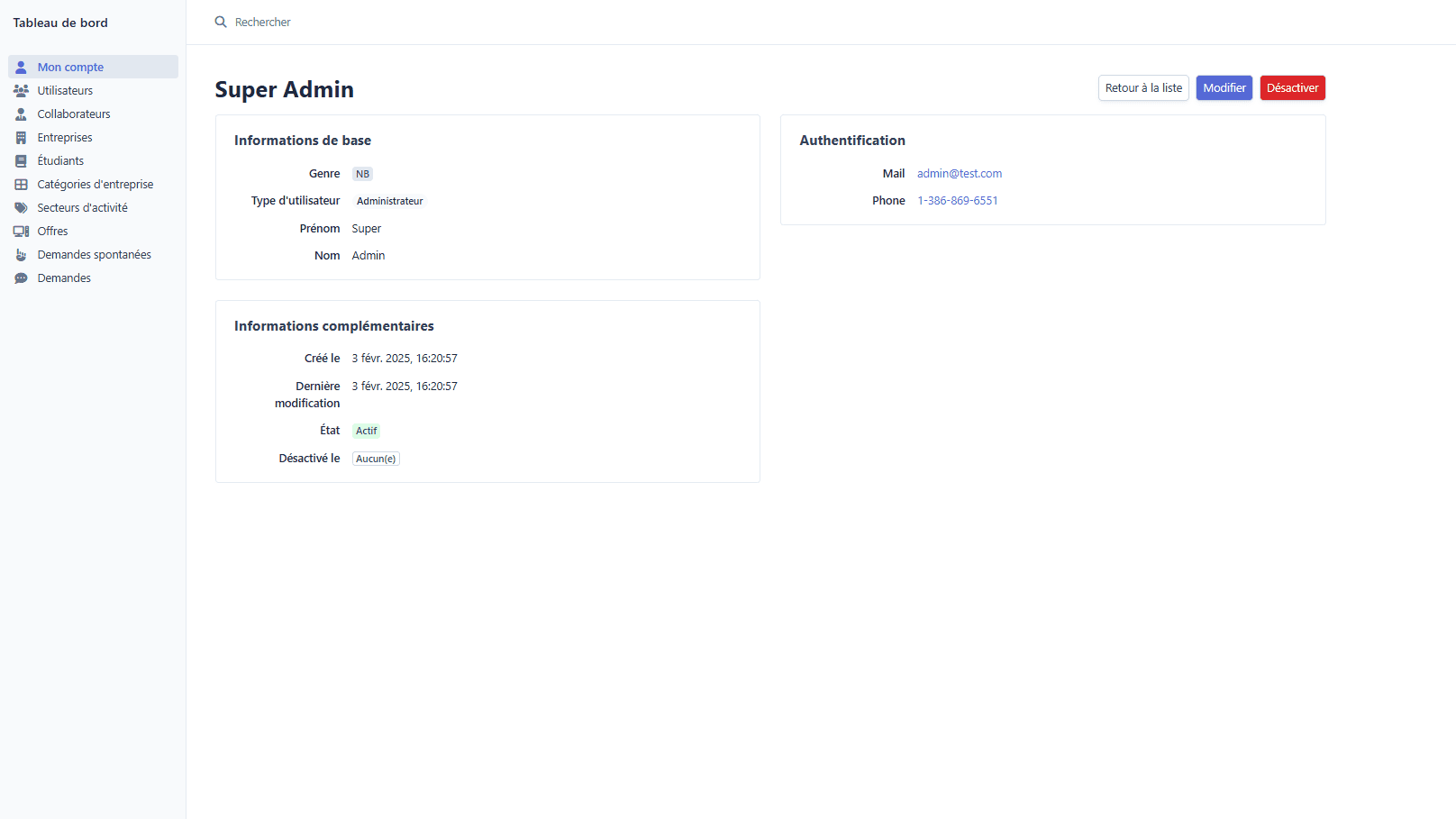Screen dimensions: 1456x819
Task: Click the Demandes chat bubble icon
Action: (21, 278)
